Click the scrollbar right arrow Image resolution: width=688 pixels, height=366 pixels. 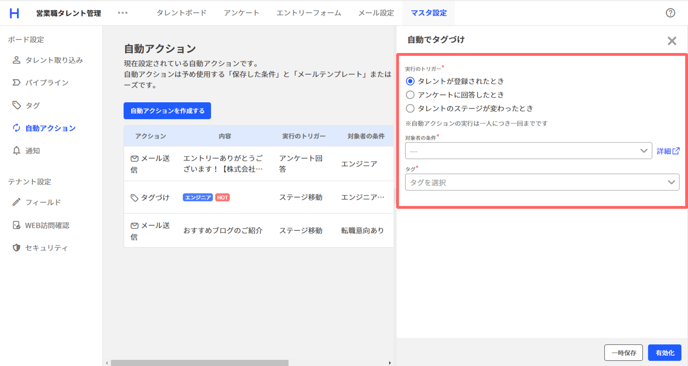[390, 363]
